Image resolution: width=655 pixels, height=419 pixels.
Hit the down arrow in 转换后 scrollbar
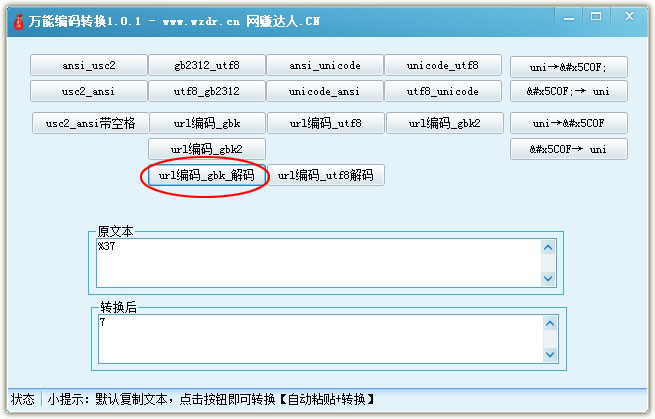coord(547,353)
